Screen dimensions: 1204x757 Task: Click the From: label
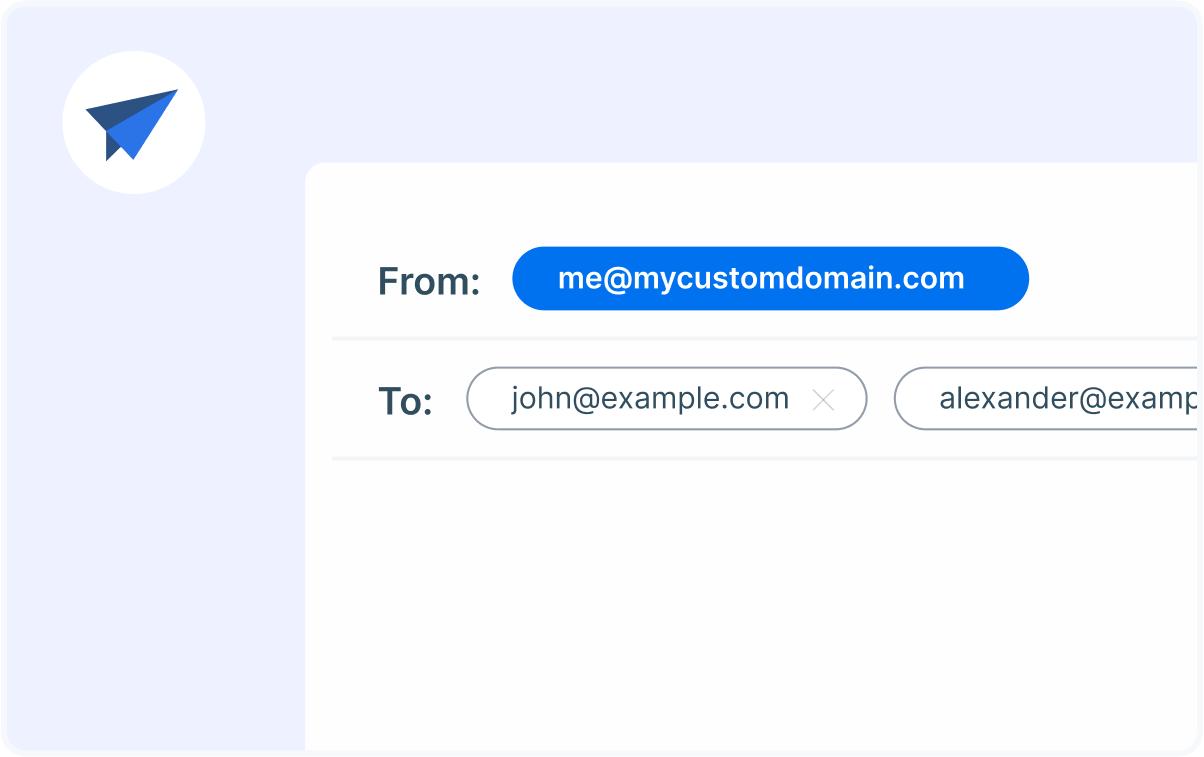point(429,282)
